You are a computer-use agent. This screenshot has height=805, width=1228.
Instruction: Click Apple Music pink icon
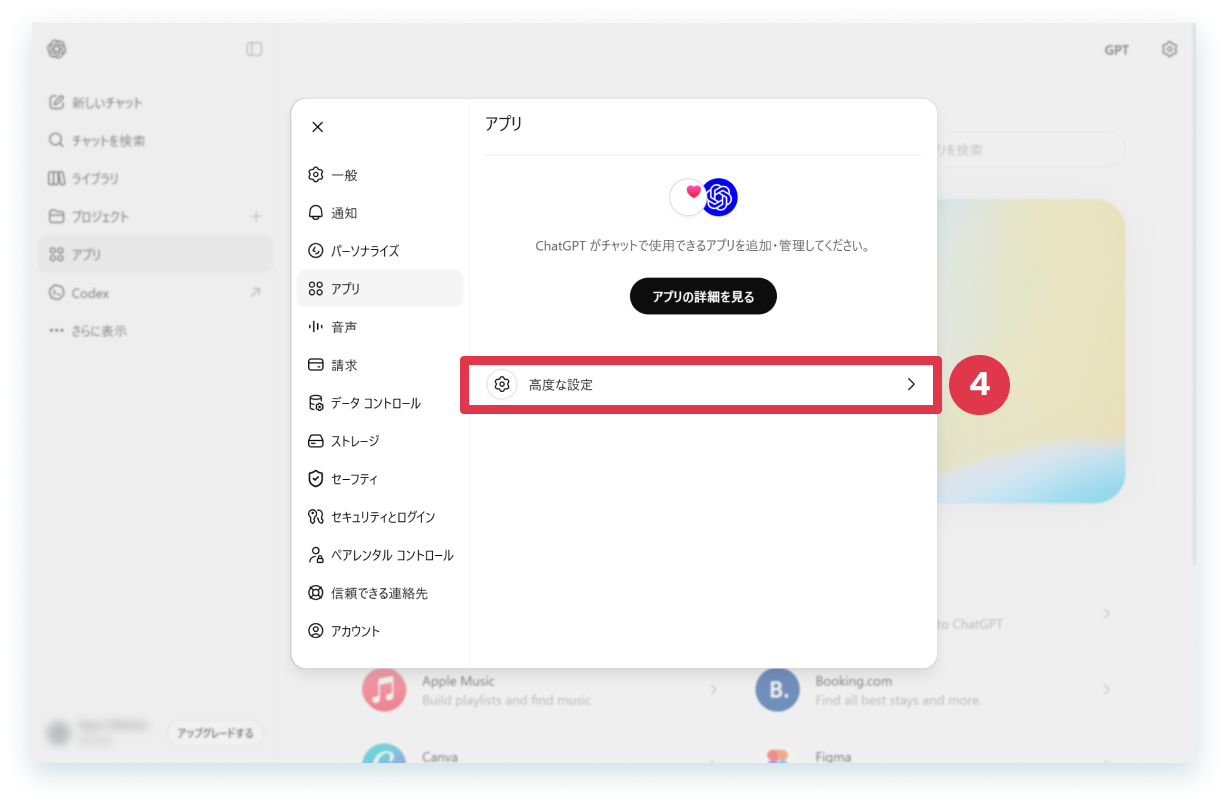pos(384,690)
